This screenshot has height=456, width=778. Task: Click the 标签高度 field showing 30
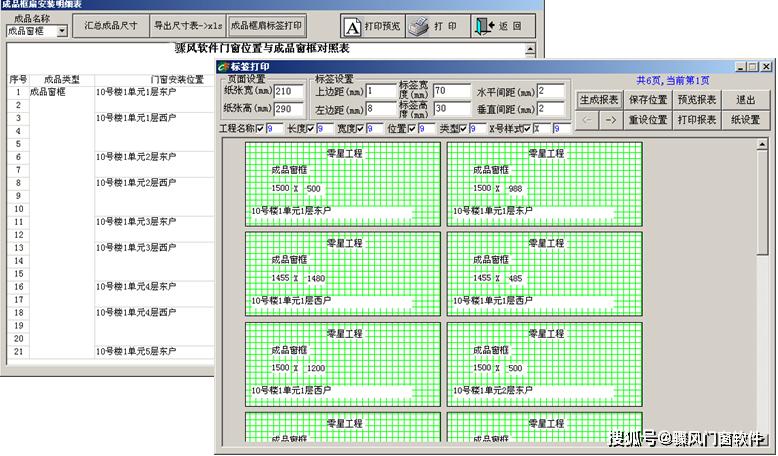point(452,109)
